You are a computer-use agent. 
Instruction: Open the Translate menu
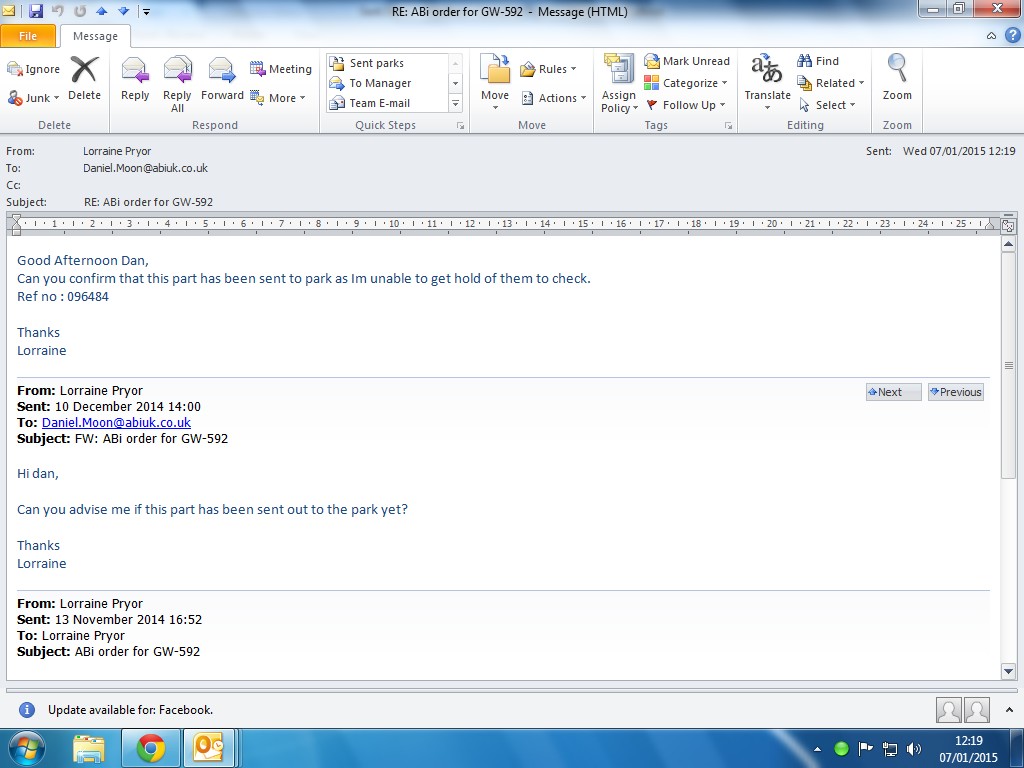coord(767,82)
